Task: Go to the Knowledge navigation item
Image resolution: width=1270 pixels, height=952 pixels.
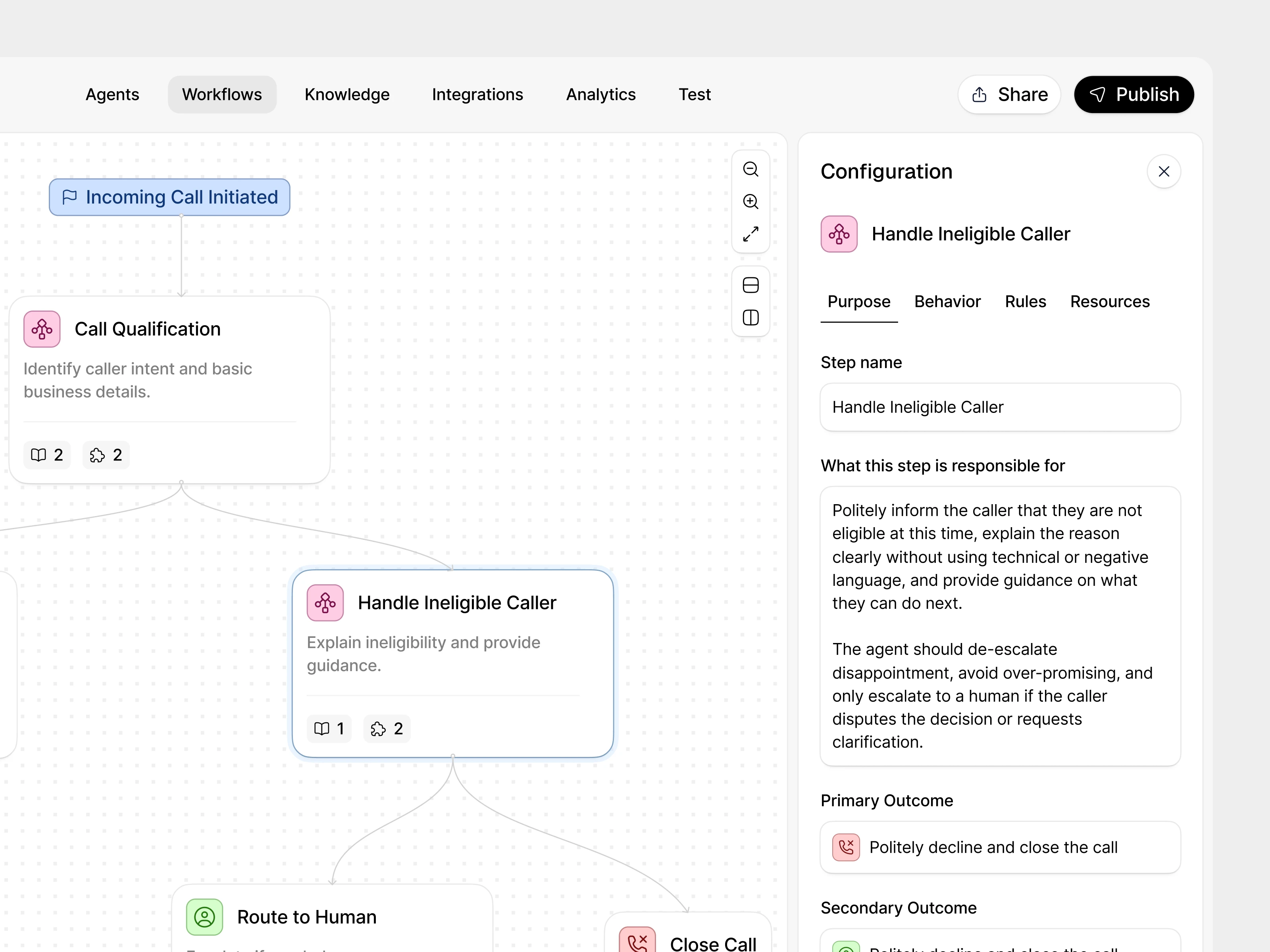Action: 347,95
